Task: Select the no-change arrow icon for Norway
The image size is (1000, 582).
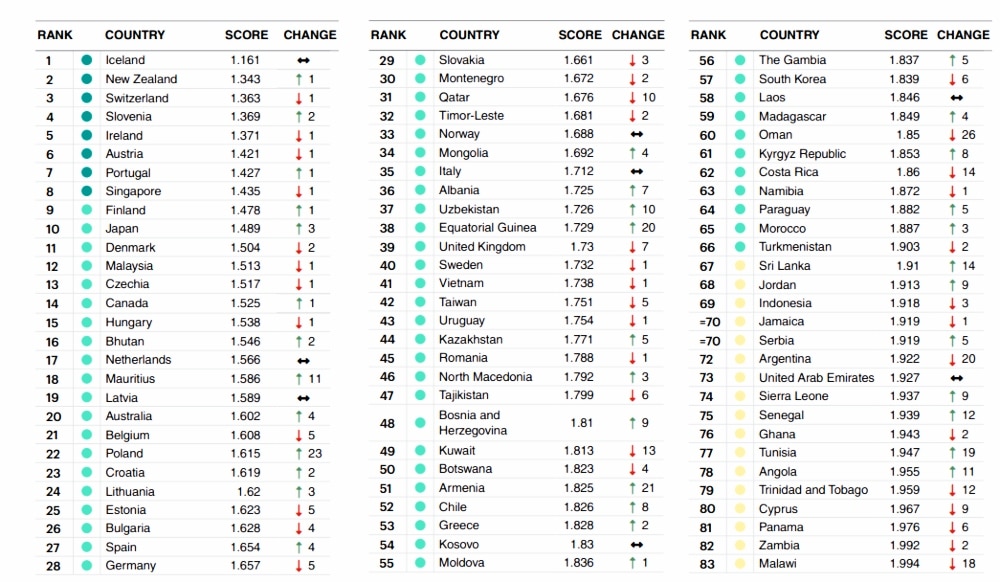Action: [x=636, y=134]
